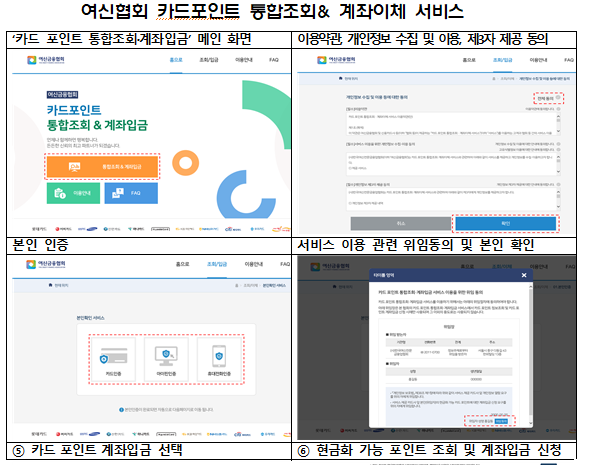The height and width of the screenshot is (465, 589).
Task: Click blue 확인 button on consent screen
Action: tap(506, 223)
